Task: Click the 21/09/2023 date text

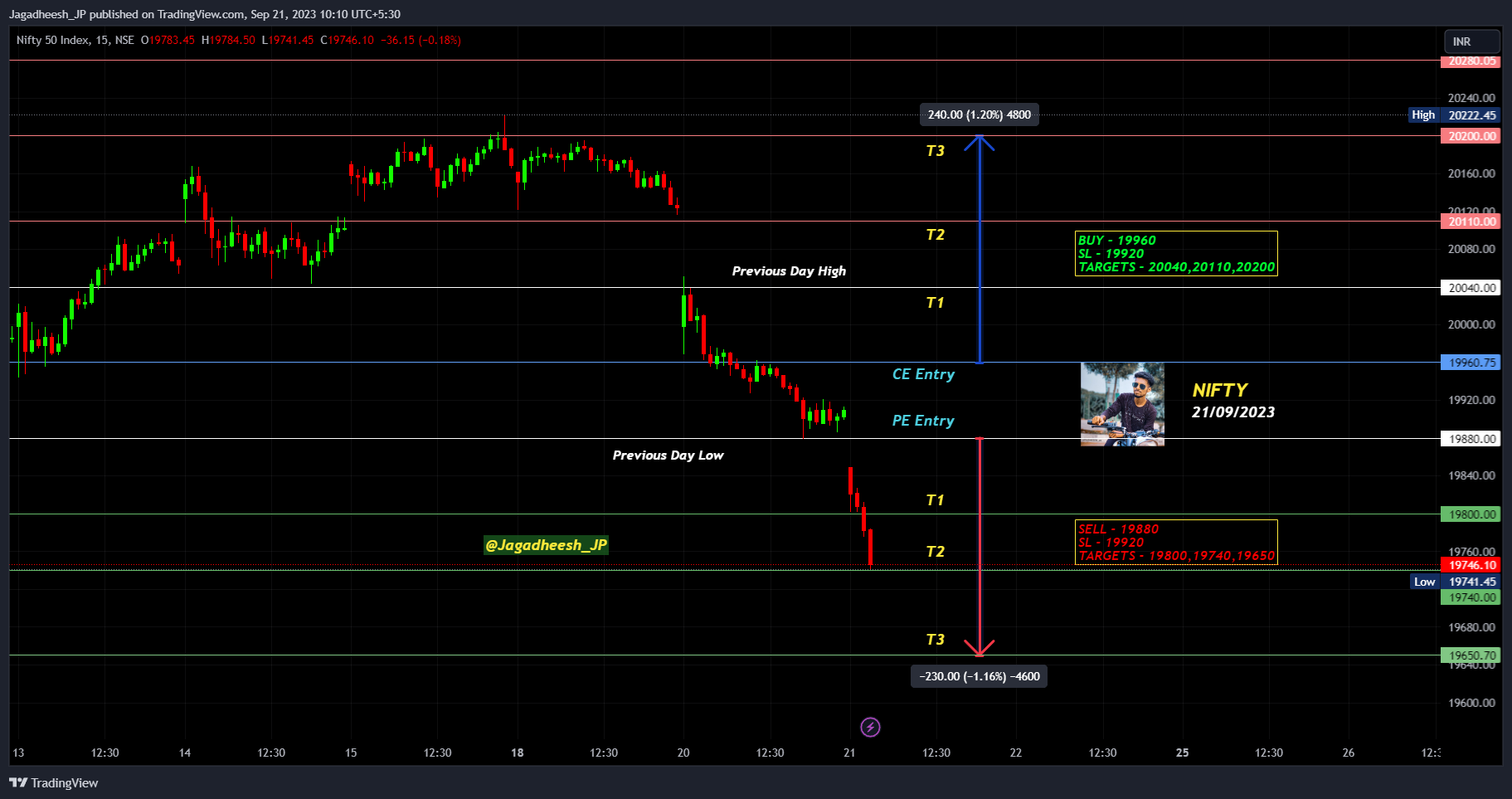Action: coord(1233,412)
